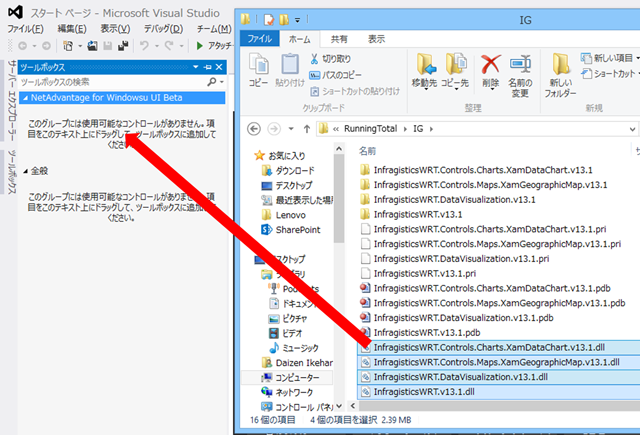This screenshot has width=640, height=435.
Task: Select file InfragisticsWRT.v13.1.pri
Action: [x=418, y=273]
